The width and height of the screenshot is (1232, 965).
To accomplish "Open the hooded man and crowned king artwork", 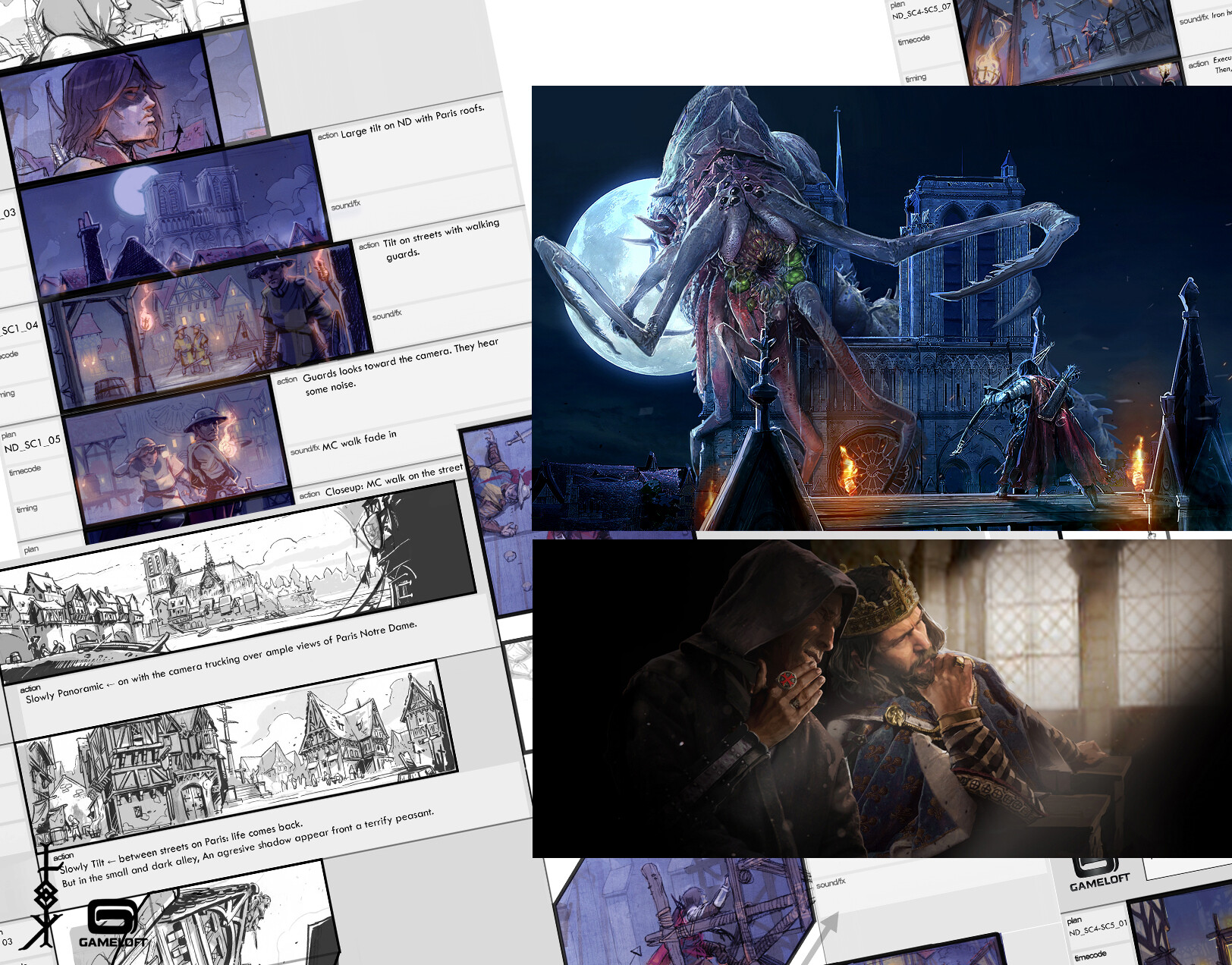I will [882, 699].
